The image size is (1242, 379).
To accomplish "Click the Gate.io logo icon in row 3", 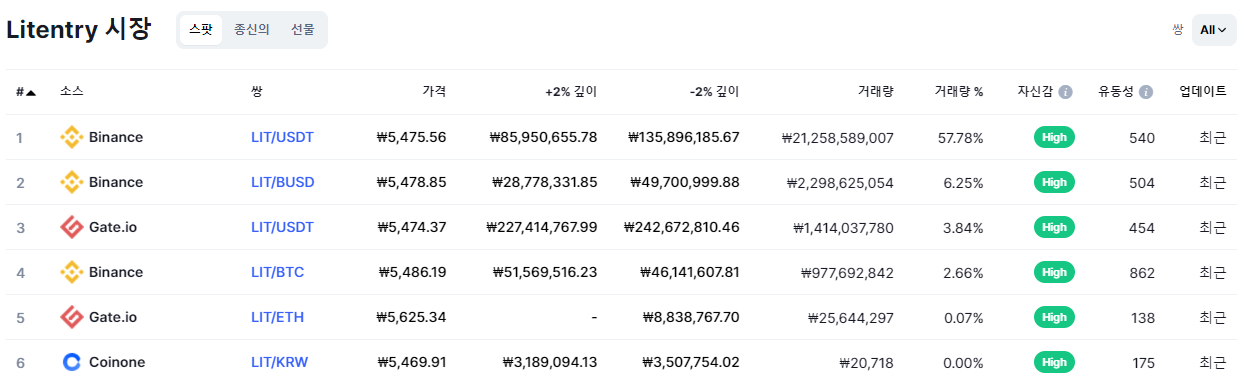I will [x=71, y=227].
